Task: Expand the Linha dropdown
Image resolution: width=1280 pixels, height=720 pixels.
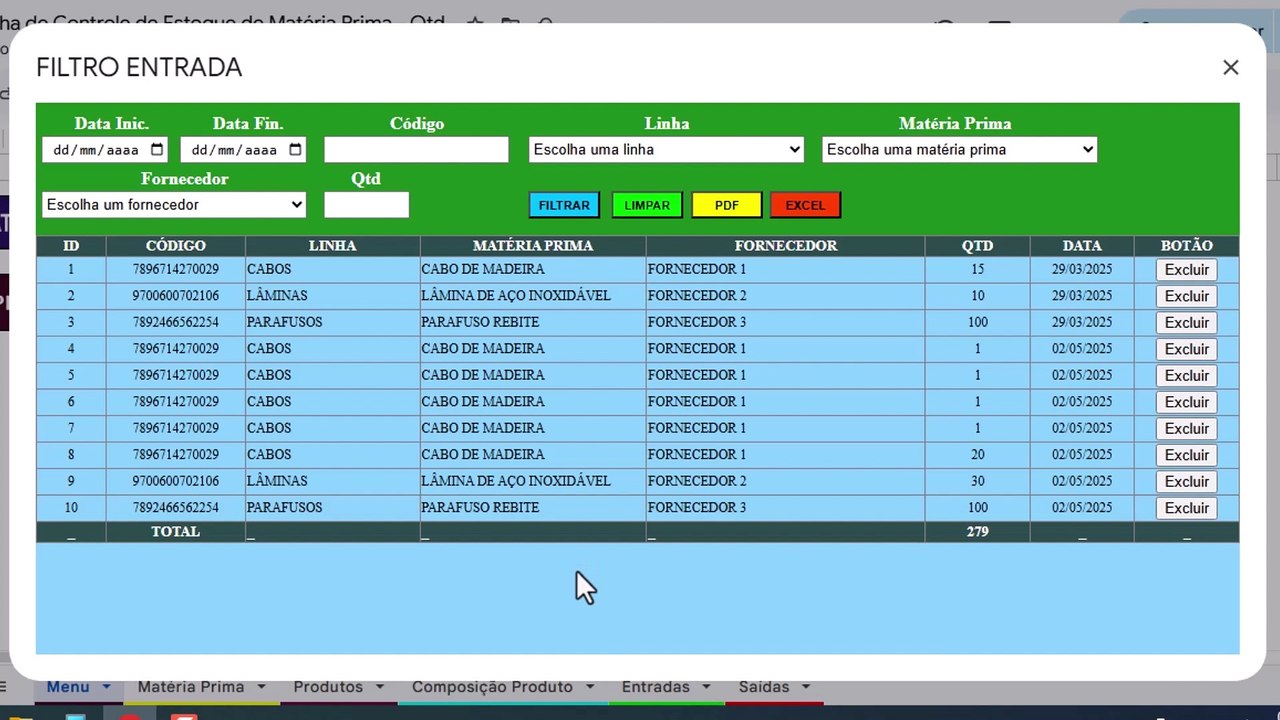Action: click(x=666, y=150)
